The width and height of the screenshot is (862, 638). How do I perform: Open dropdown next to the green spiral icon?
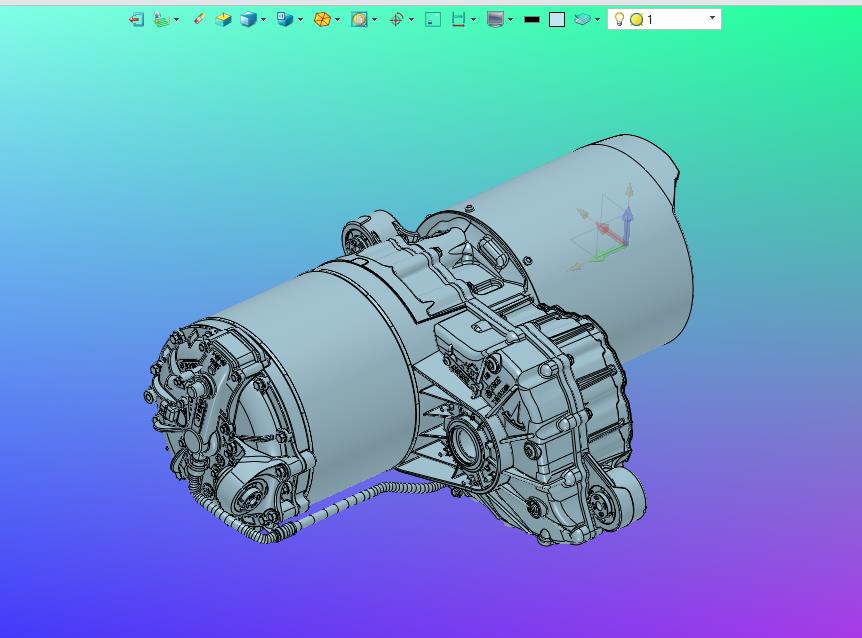pos(176,20)
